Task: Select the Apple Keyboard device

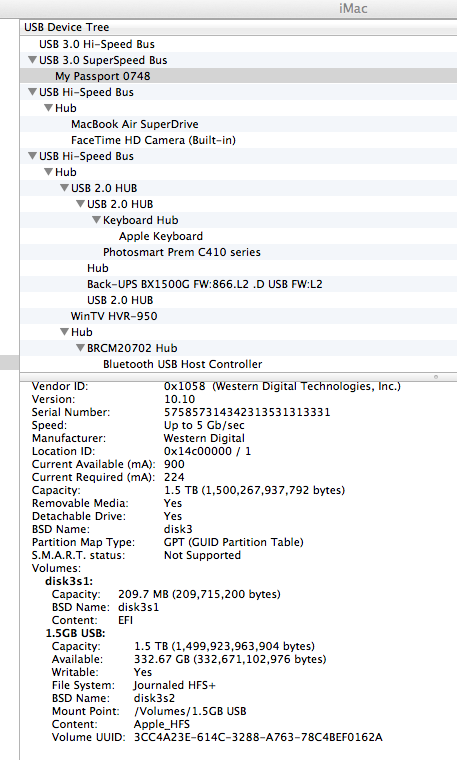Action: pyautogui.click(x=238, y=236)
